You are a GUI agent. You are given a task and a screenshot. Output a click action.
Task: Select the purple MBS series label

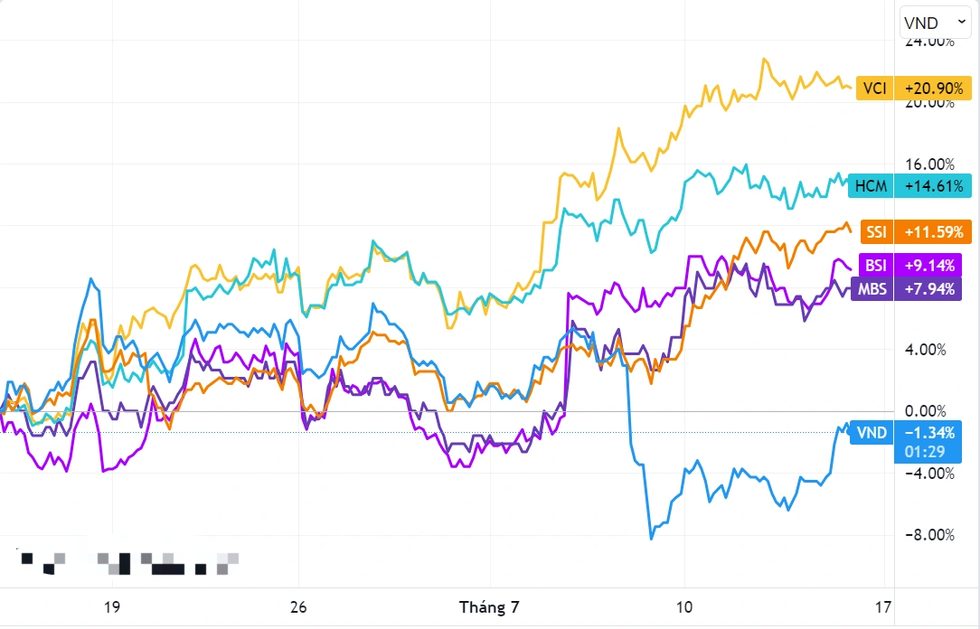point(871,290)
